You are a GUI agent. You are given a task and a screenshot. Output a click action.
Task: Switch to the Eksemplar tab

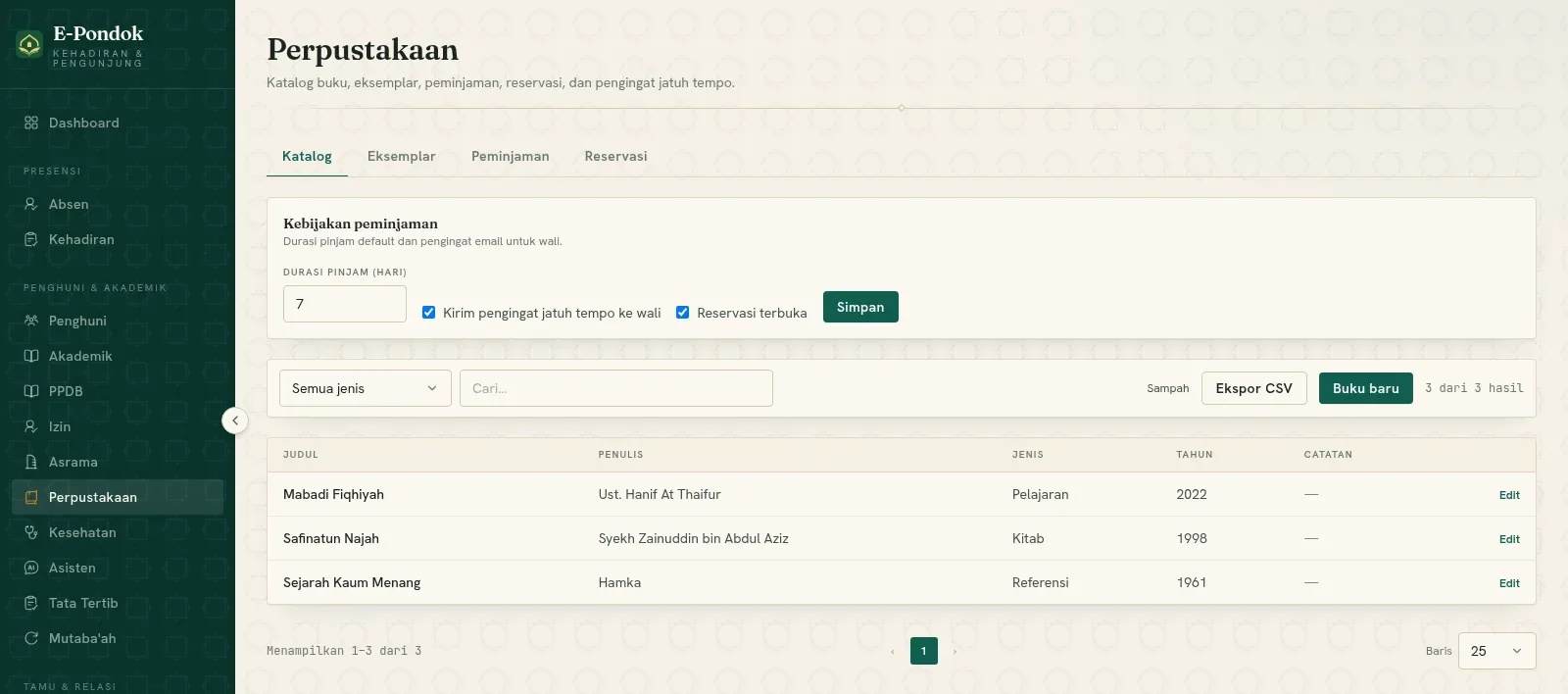click(x=402, y=156)
